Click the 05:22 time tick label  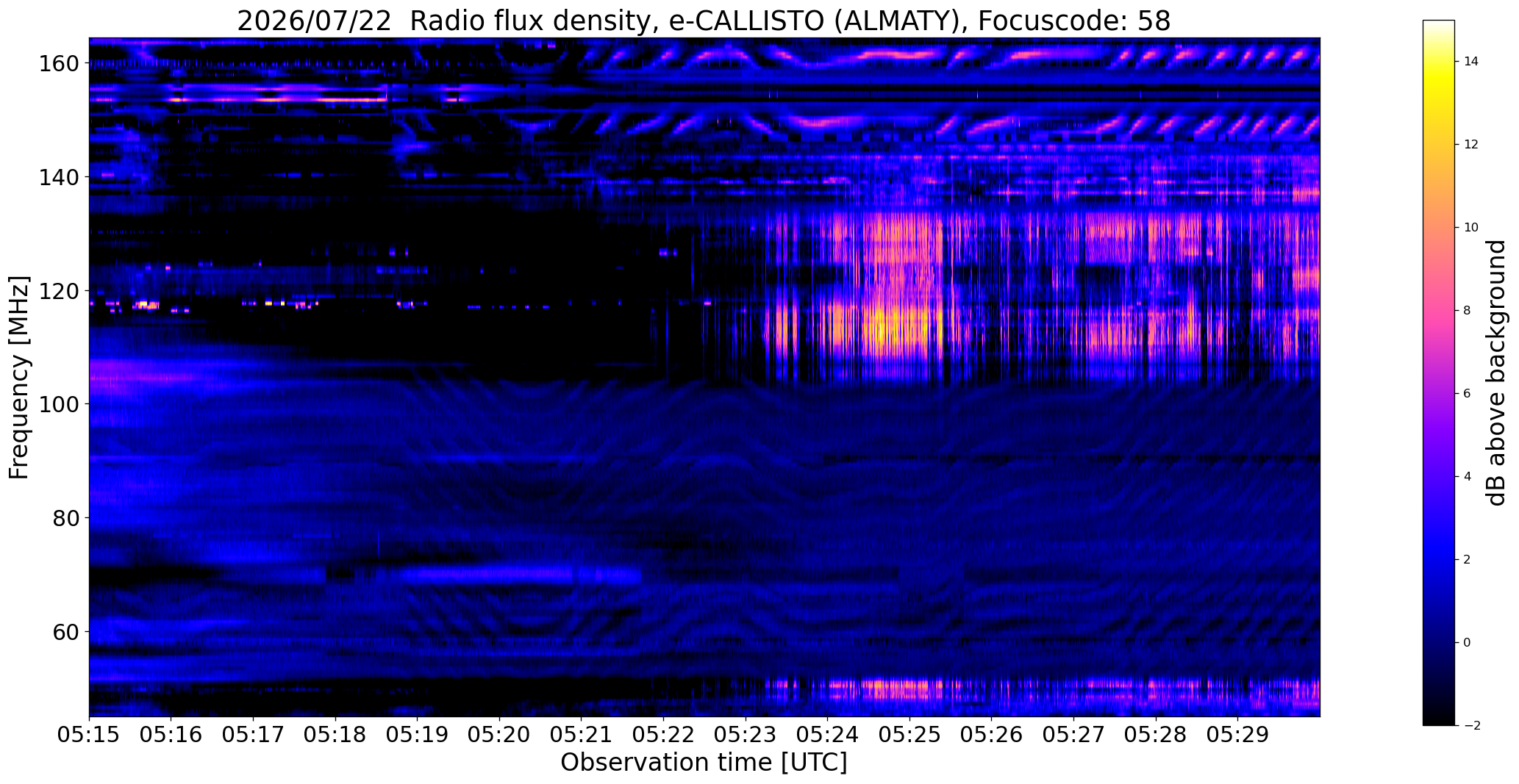coord(663,735)
